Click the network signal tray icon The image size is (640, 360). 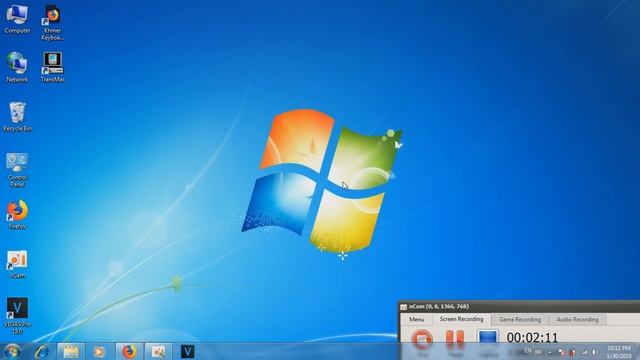(x=584, y=352)
